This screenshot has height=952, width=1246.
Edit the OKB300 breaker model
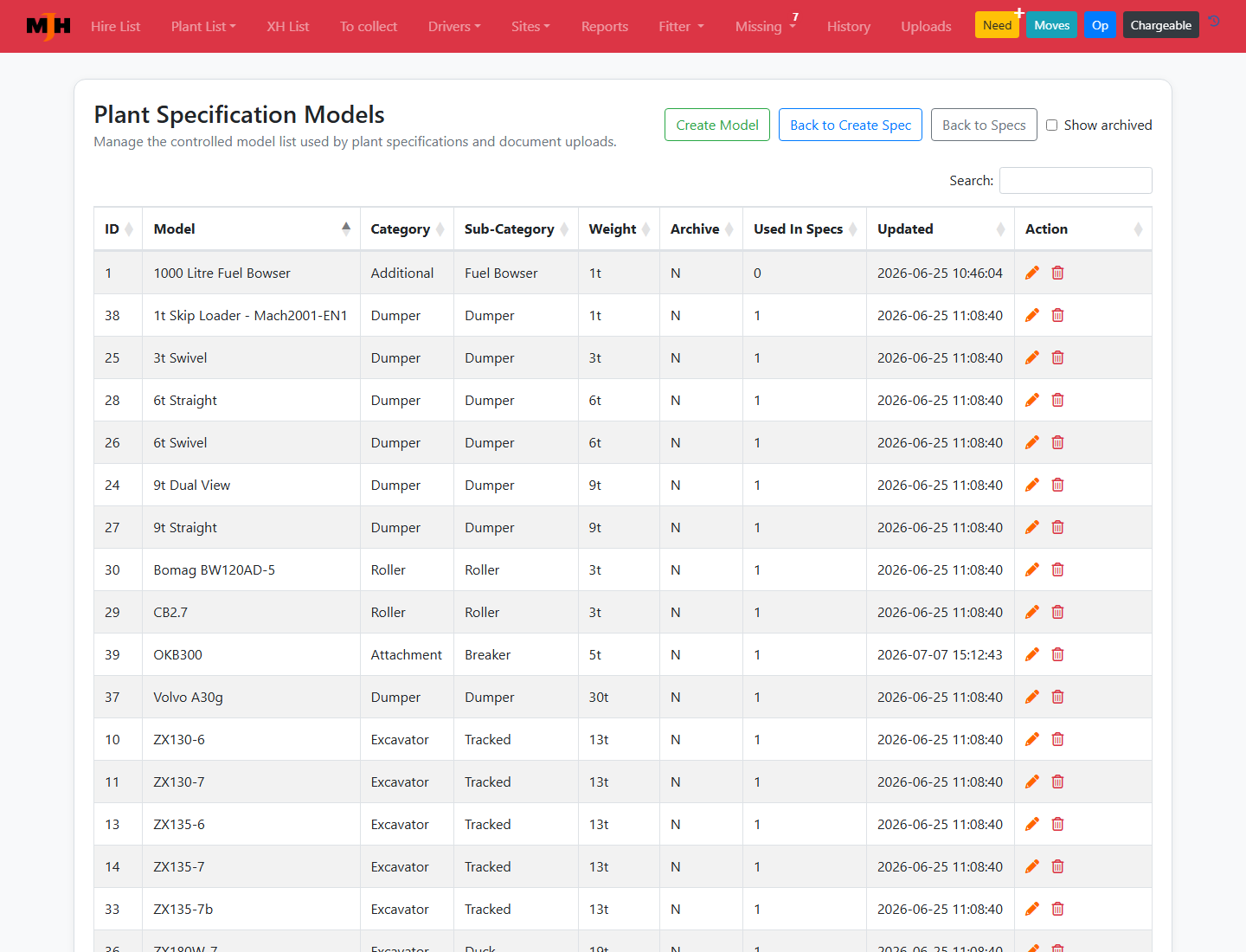click(x=1031, y=655)
